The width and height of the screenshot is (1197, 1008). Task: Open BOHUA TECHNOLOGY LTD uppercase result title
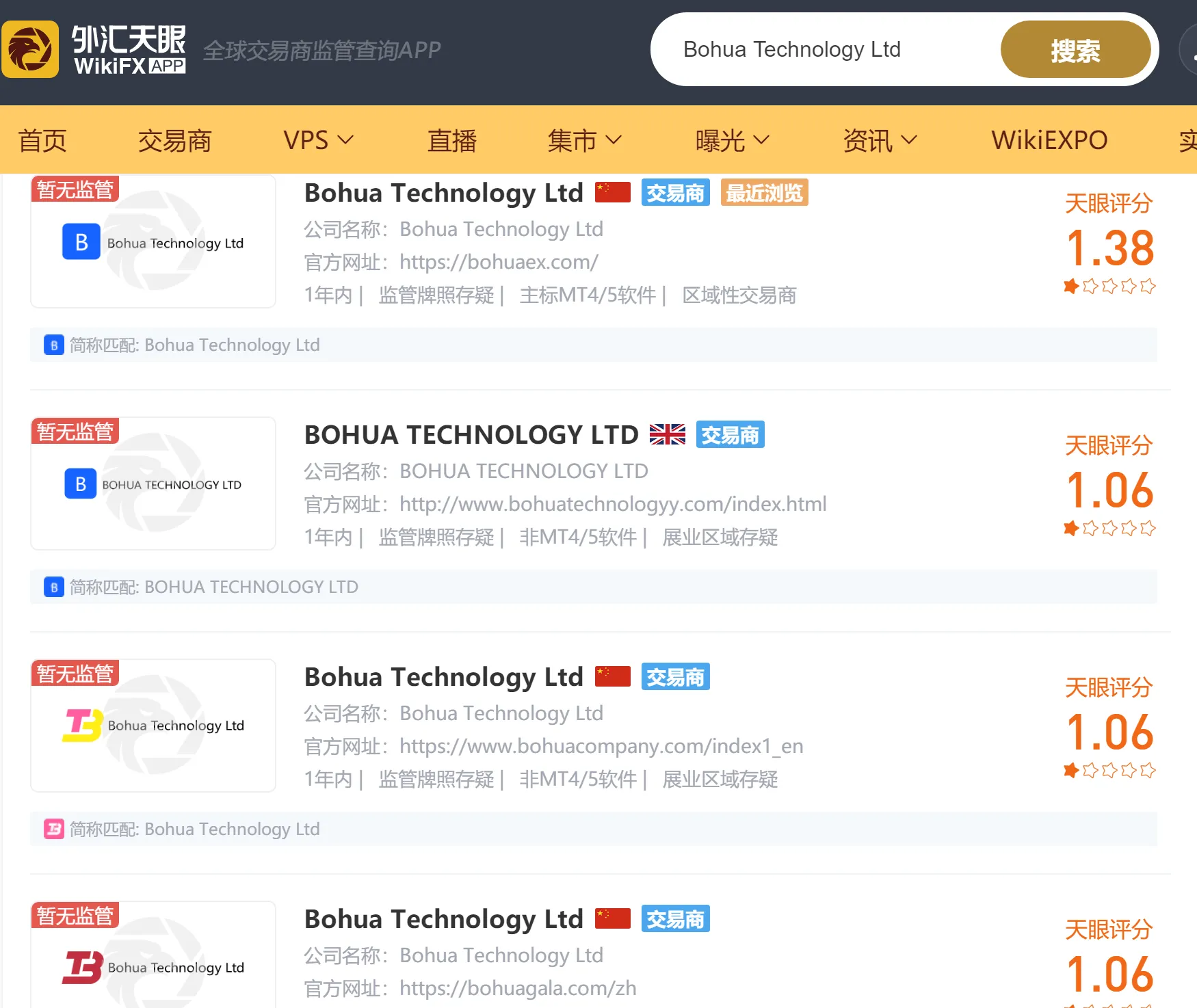coord(471,435)
